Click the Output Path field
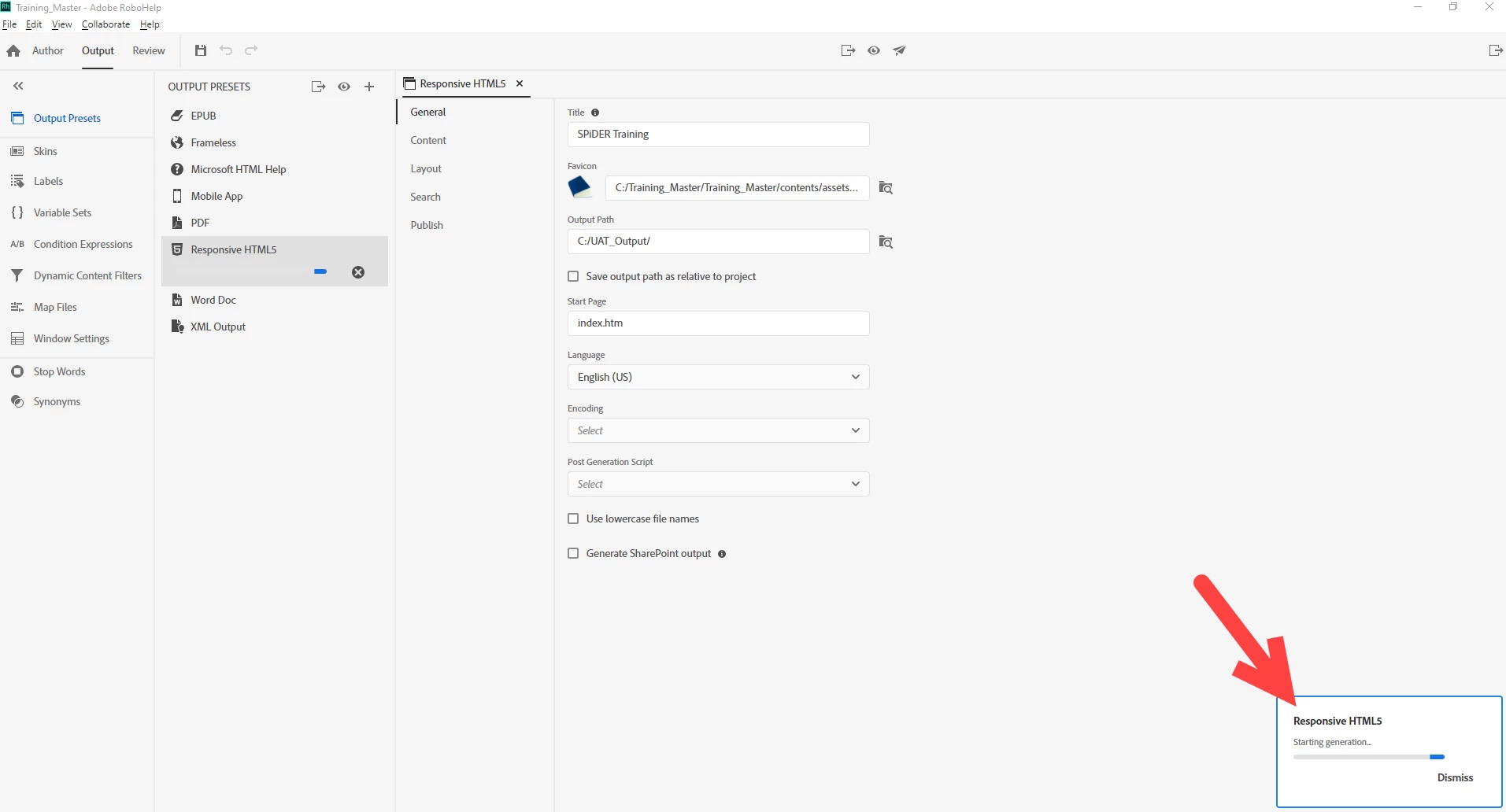The width and height of the screenshot is (1506, 812). point(718,242)
